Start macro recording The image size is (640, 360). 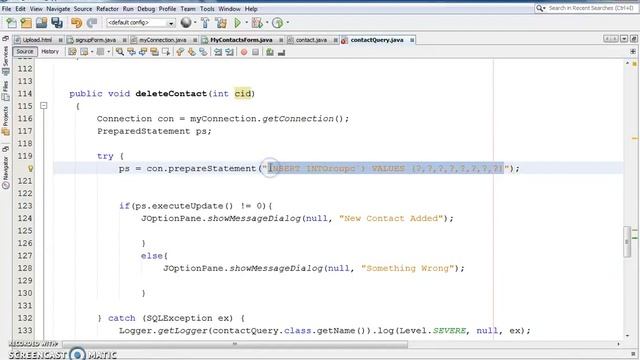(x=244, y=52)
